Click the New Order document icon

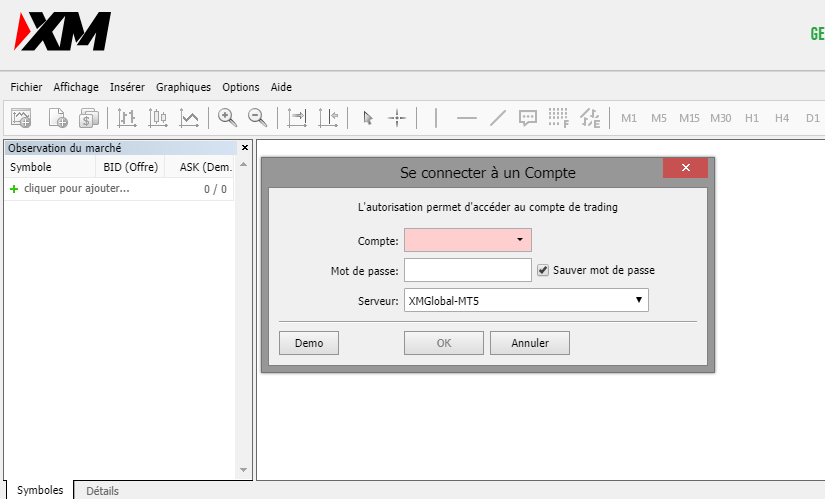tap(58, 118)
